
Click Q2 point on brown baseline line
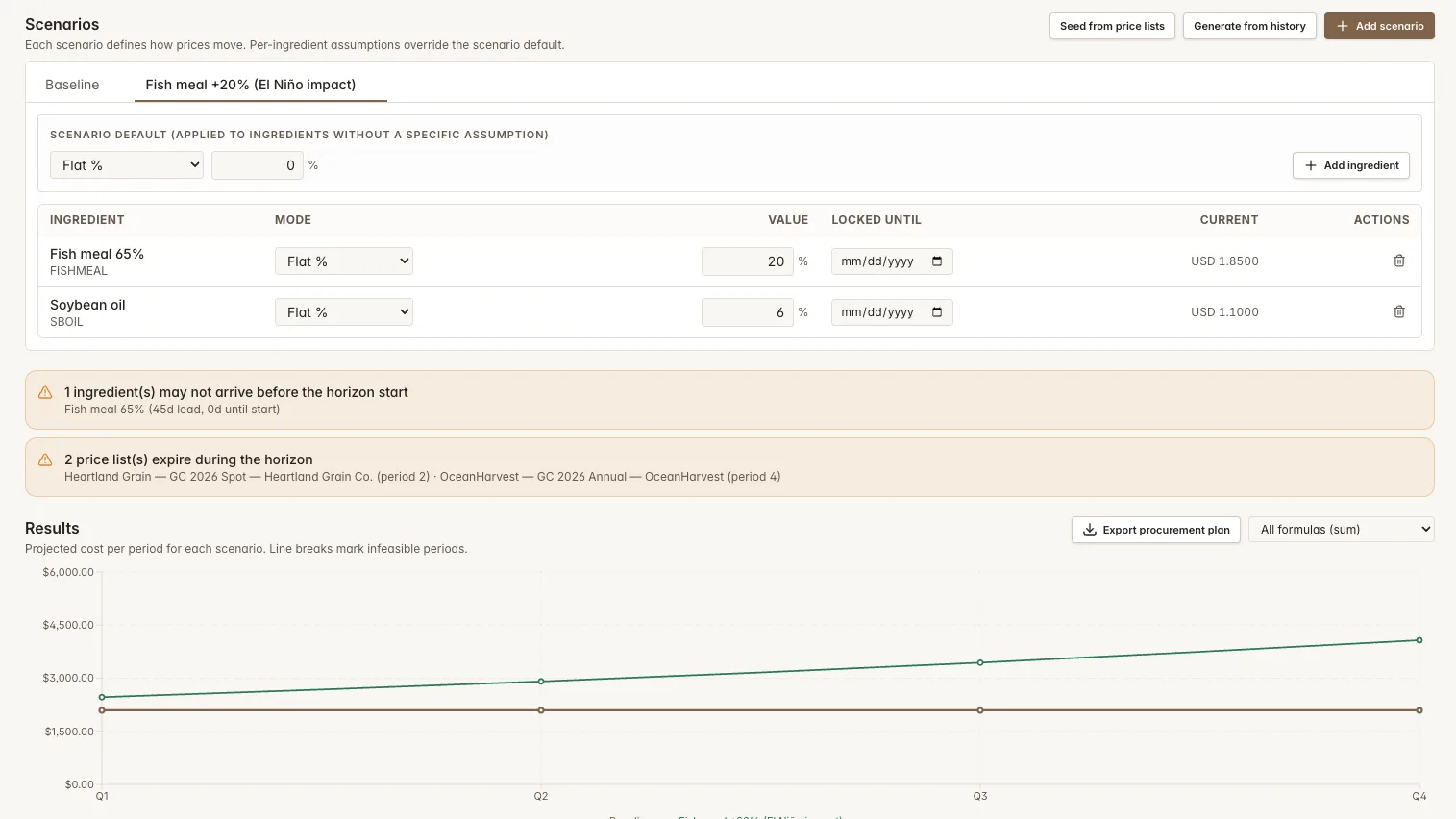[x=541, y=710]
